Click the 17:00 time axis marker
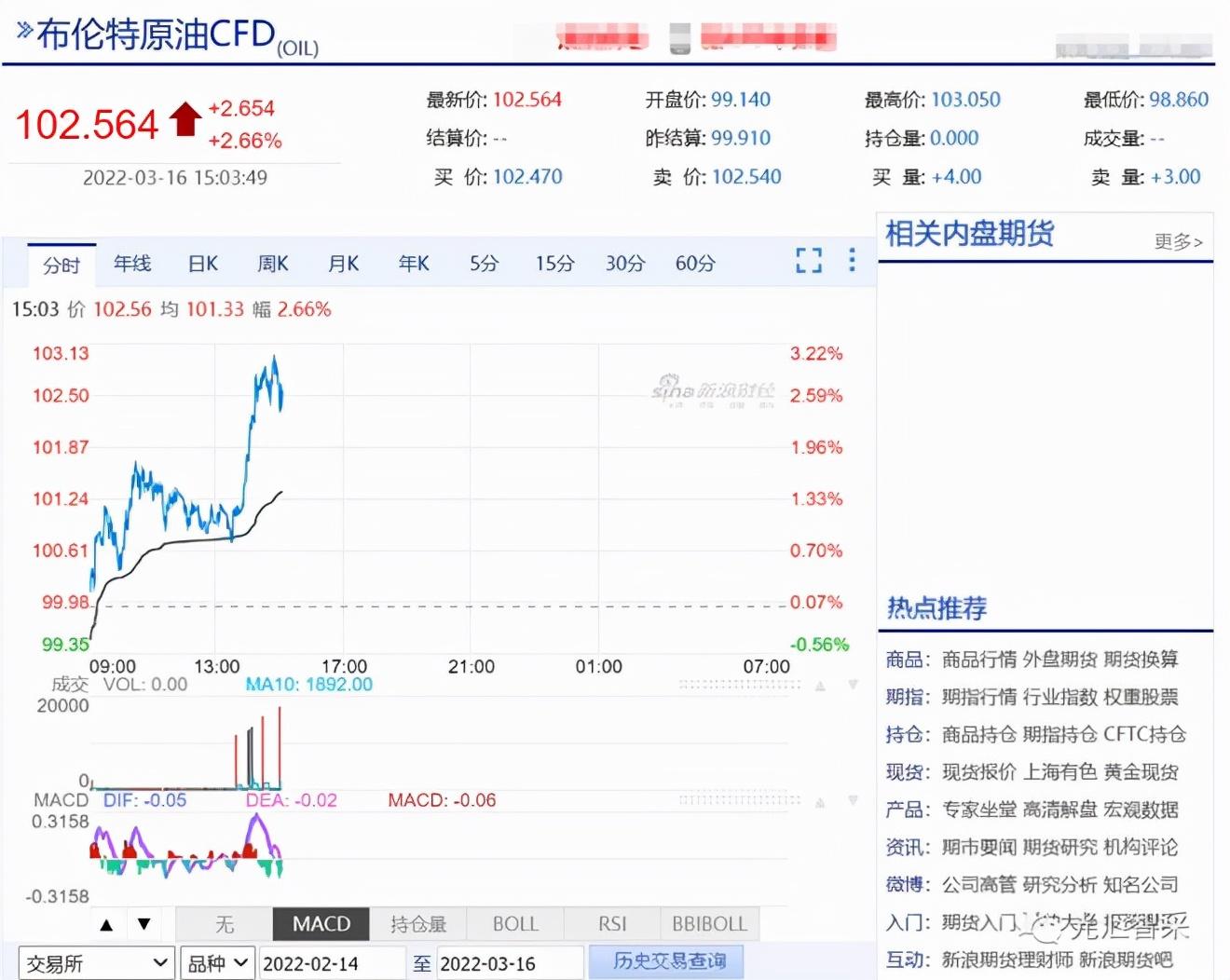Image resolution: width=1230 pixels, height=980 pixels. [344, 667]
